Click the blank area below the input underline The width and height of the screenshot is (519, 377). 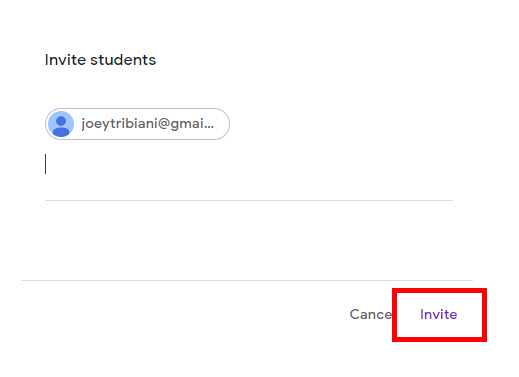(249, 240)
